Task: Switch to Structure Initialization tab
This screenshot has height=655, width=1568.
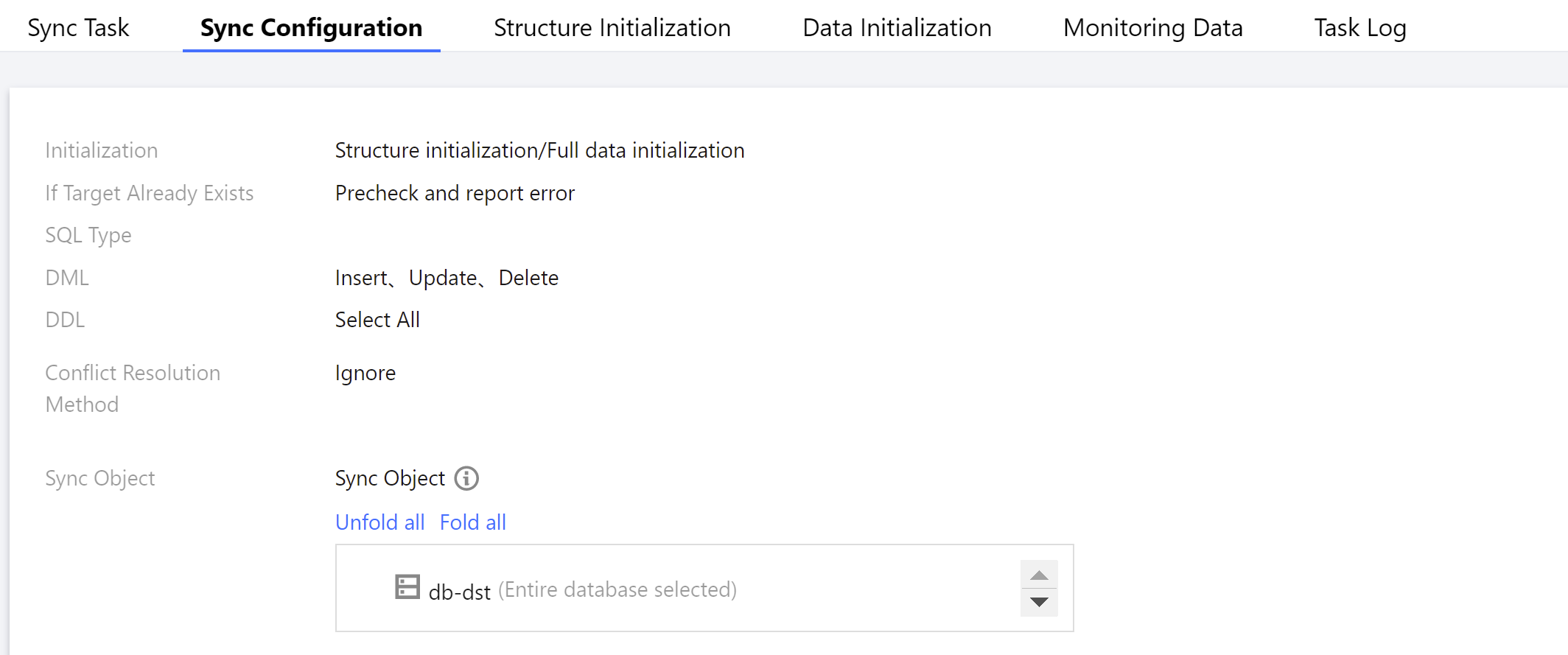Action: [612, 28]
